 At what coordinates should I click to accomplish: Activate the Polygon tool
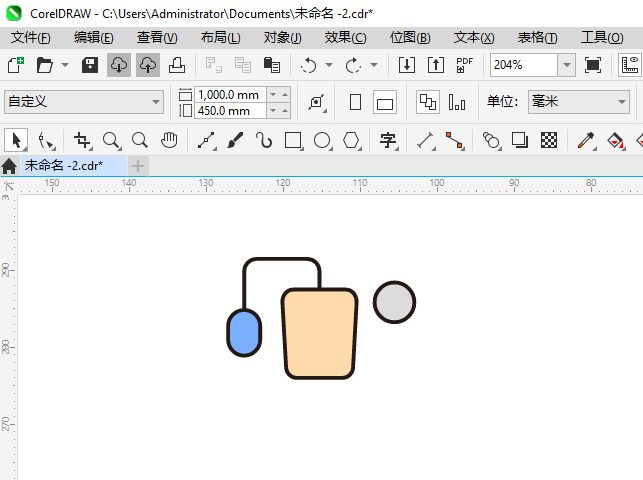[351, 140]
